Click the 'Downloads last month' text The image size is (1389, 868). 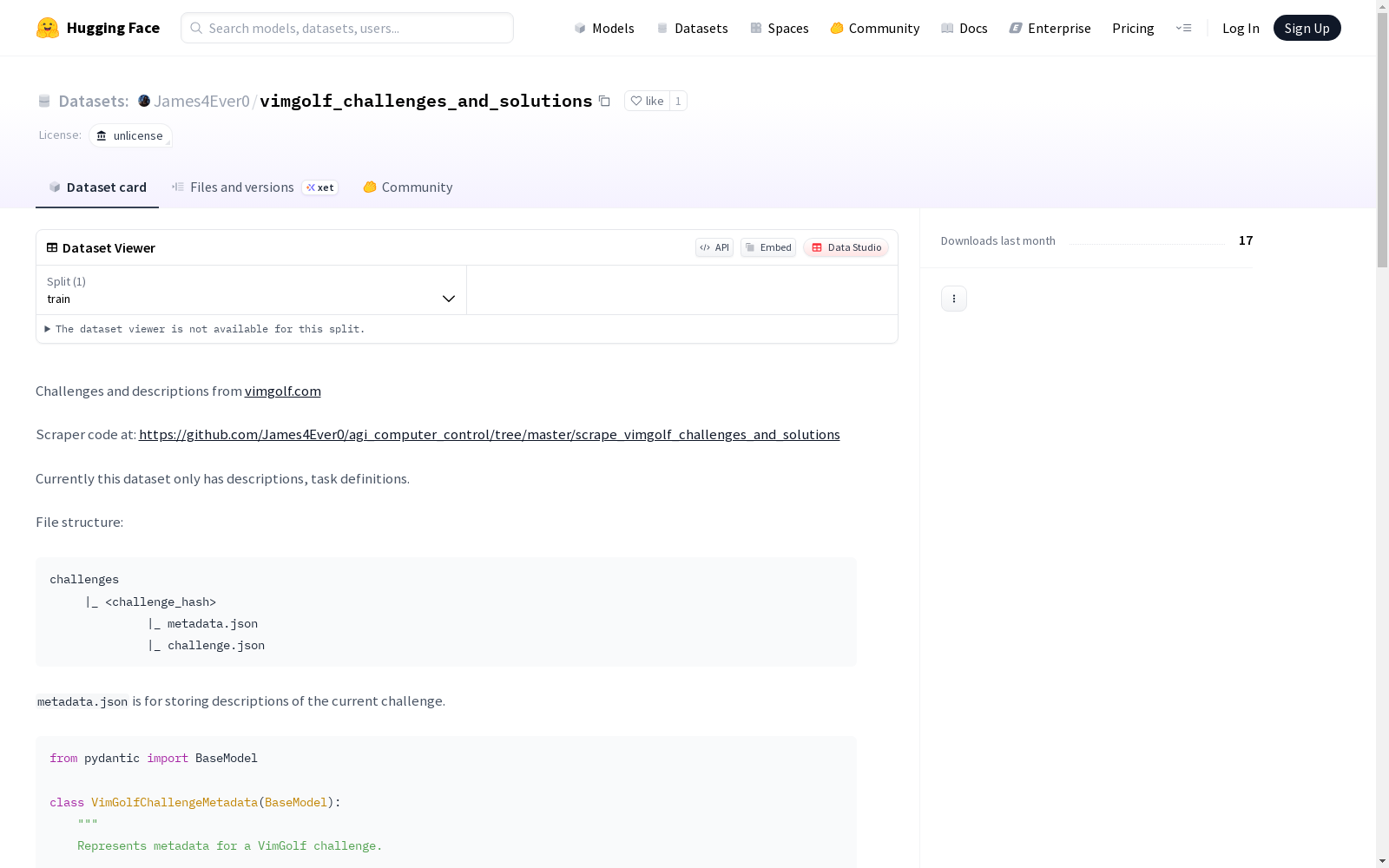pyautogui.click(x=998, y=240)
